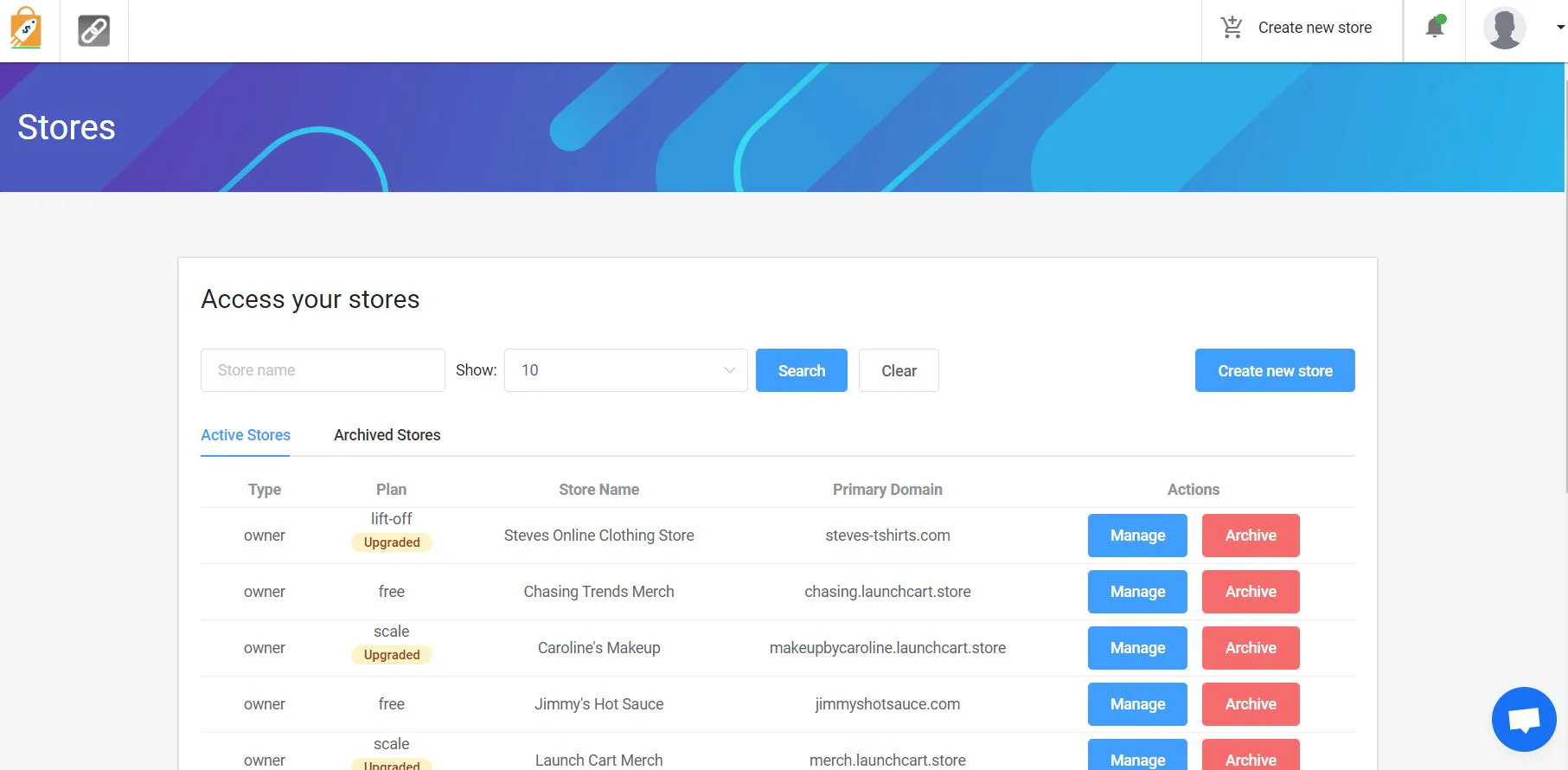This screenshot has height=770, width=1568.
Task: Click the merch.launchcart.store domain
Action: pos(887,760)
